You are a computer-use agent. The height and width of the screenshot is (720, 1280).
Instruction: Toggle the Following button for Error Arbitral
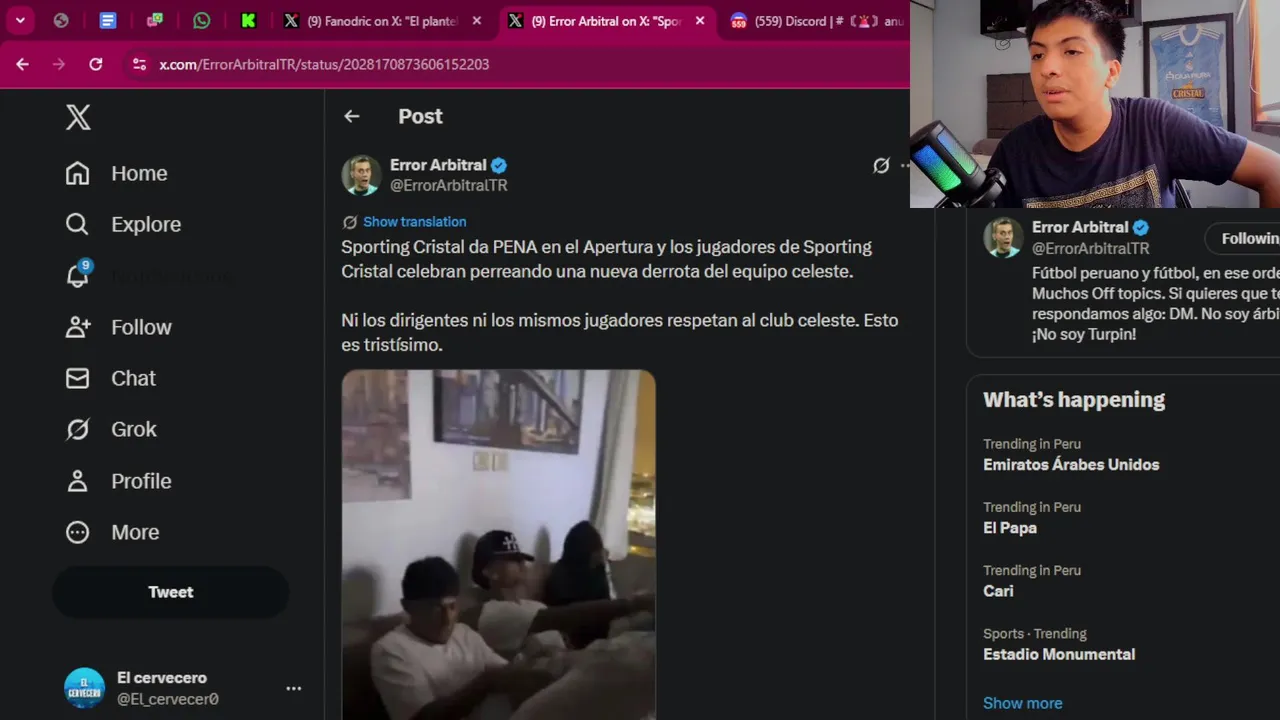click(x=1247, y=238)
